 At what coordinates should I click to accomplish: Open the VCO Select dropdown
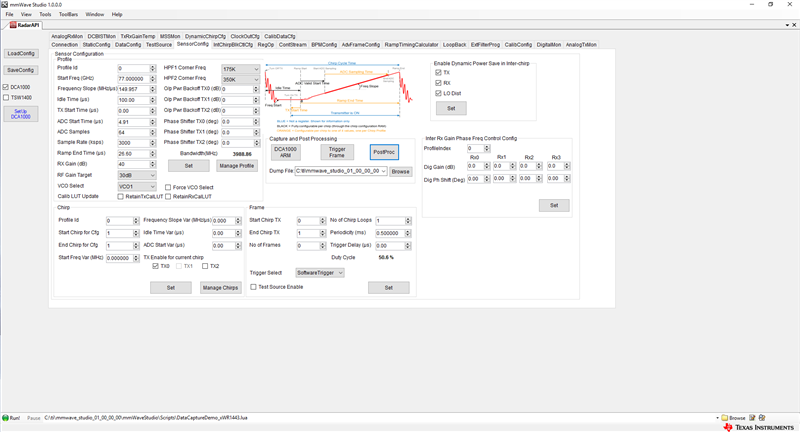tap(137, 187)
